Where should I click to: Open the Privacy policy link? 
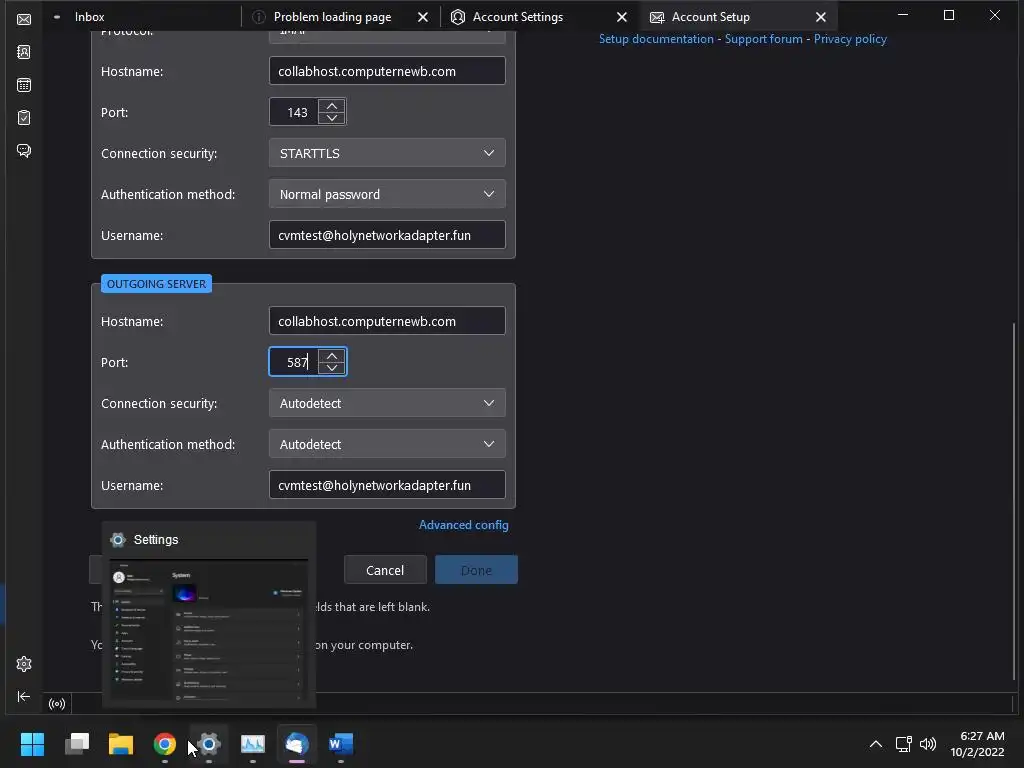pyautogui.click(x=850, y=39)
